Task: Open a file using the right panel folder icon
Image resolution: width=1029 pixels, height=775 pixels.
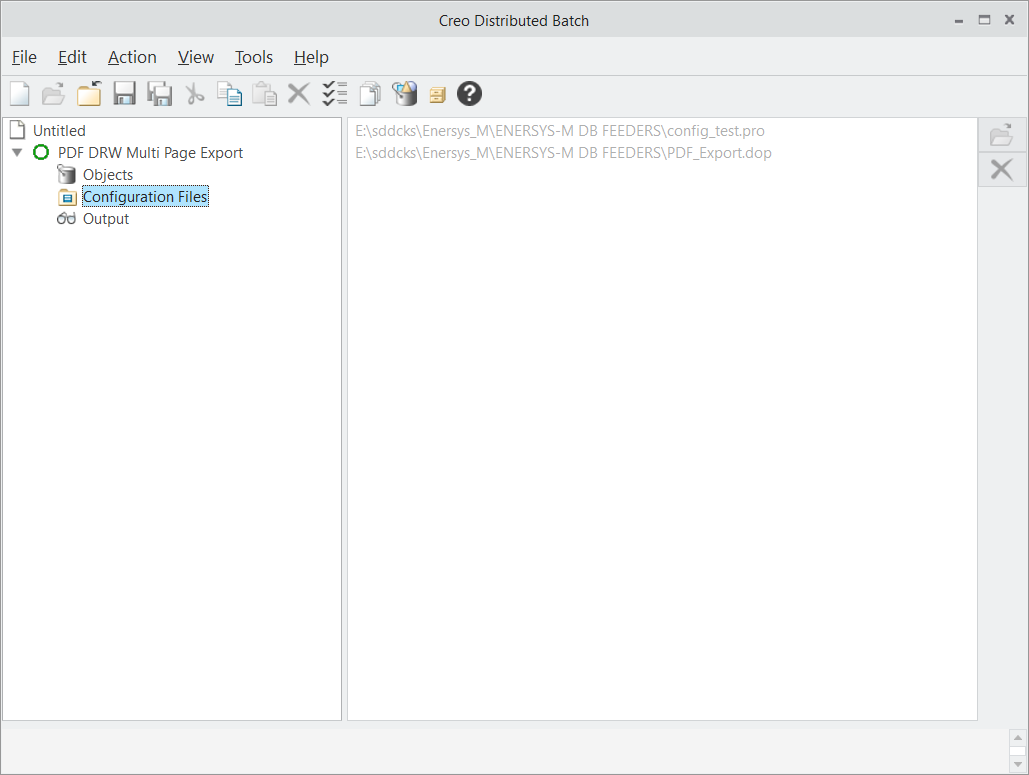Action: point(1001,134)
